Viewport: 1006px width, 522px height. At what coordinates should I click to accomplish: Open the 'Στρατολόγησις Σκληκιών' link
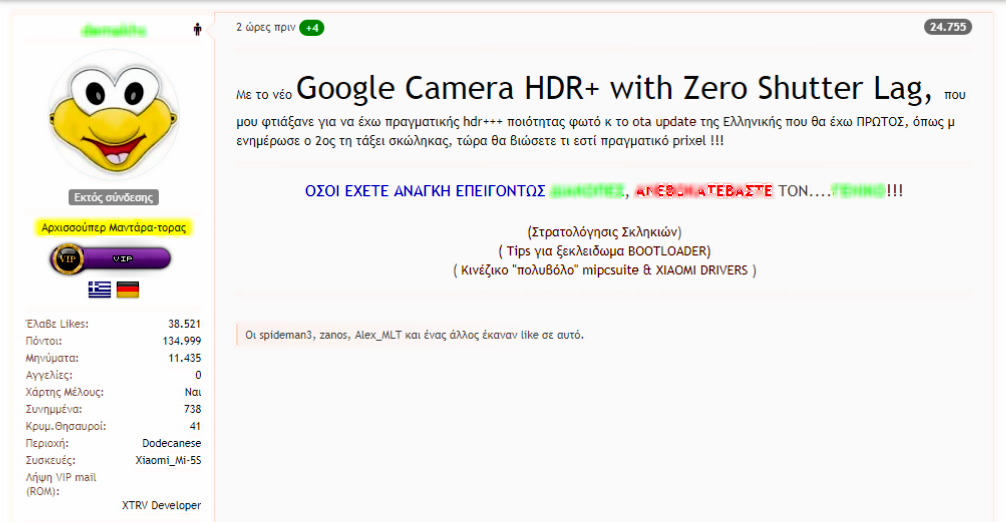pos(604,232)
